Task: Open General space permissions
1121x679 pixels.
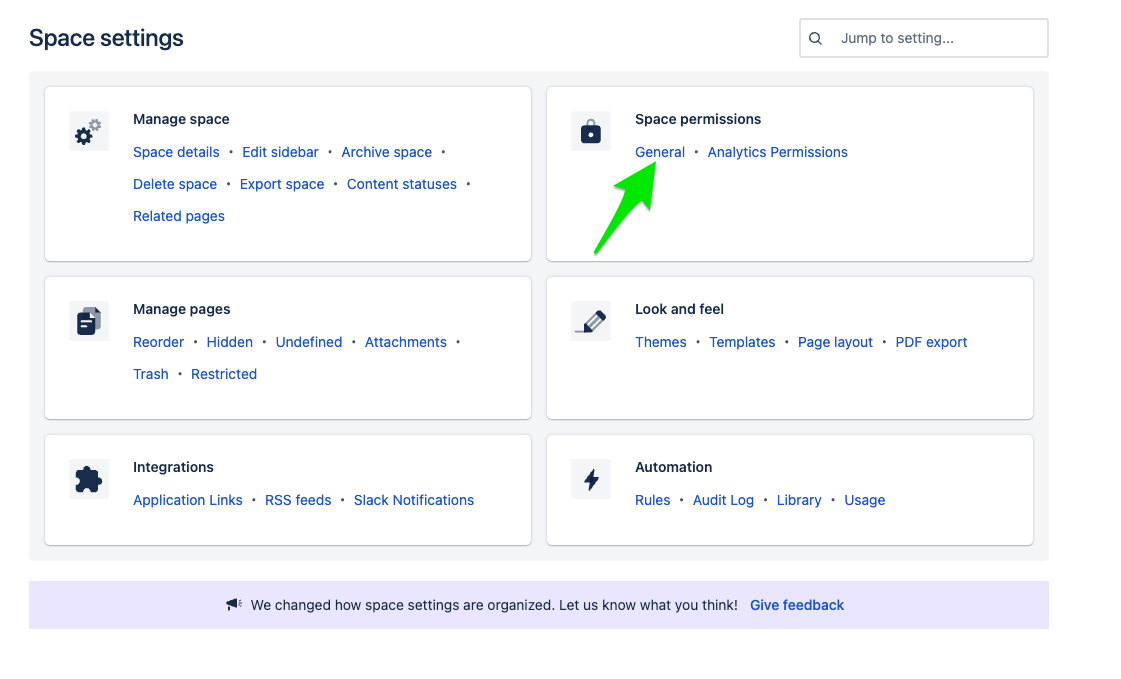Action: (660, 152)
